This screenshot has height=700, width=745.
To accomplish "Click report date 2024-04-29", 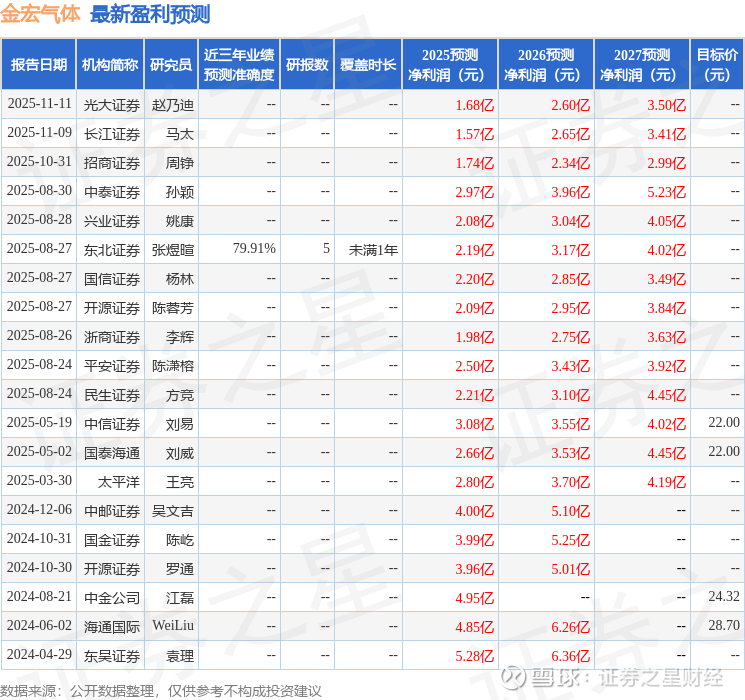I will click(x=39, y=654).
